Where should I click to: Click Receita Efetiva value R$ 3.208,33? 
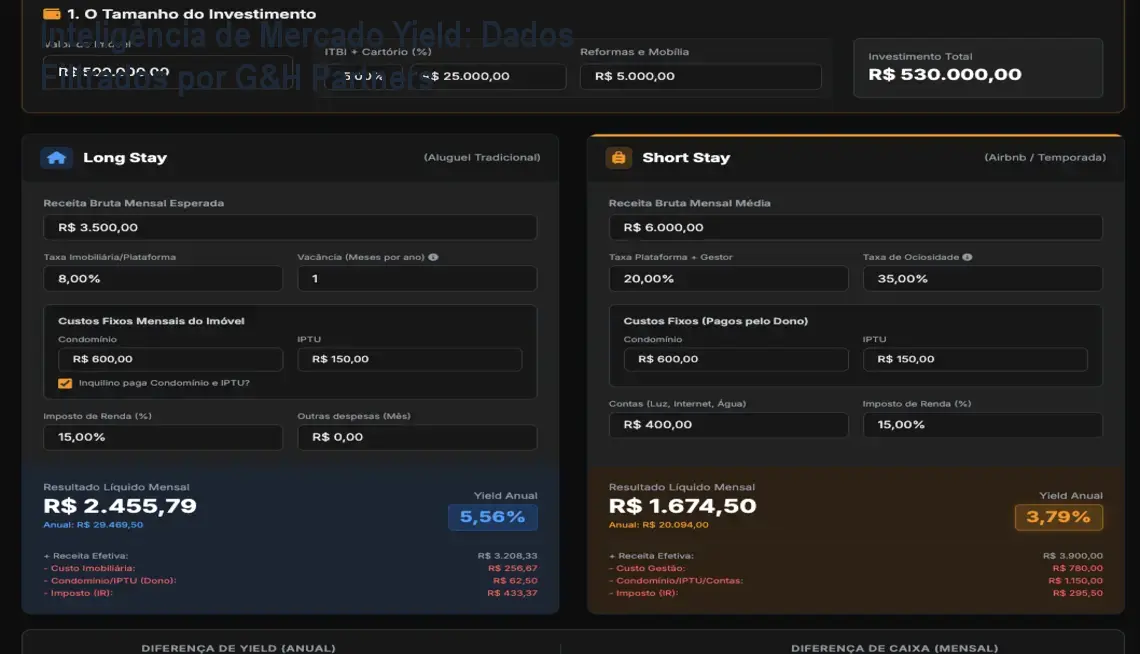pyautogui.click(x=507, y=556)
